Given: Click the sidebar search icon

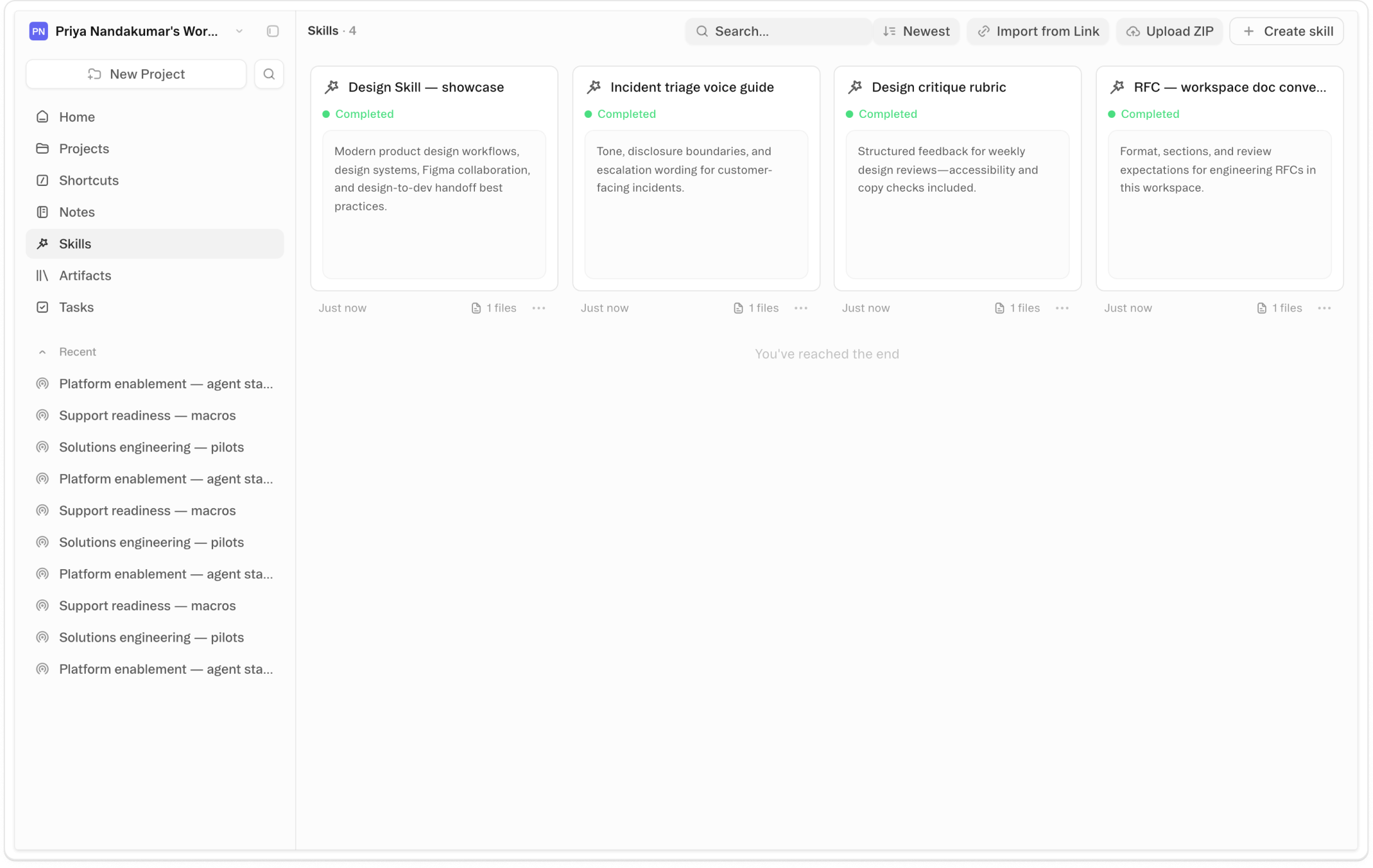Looking at the screenshot, I should coord(269,74).
